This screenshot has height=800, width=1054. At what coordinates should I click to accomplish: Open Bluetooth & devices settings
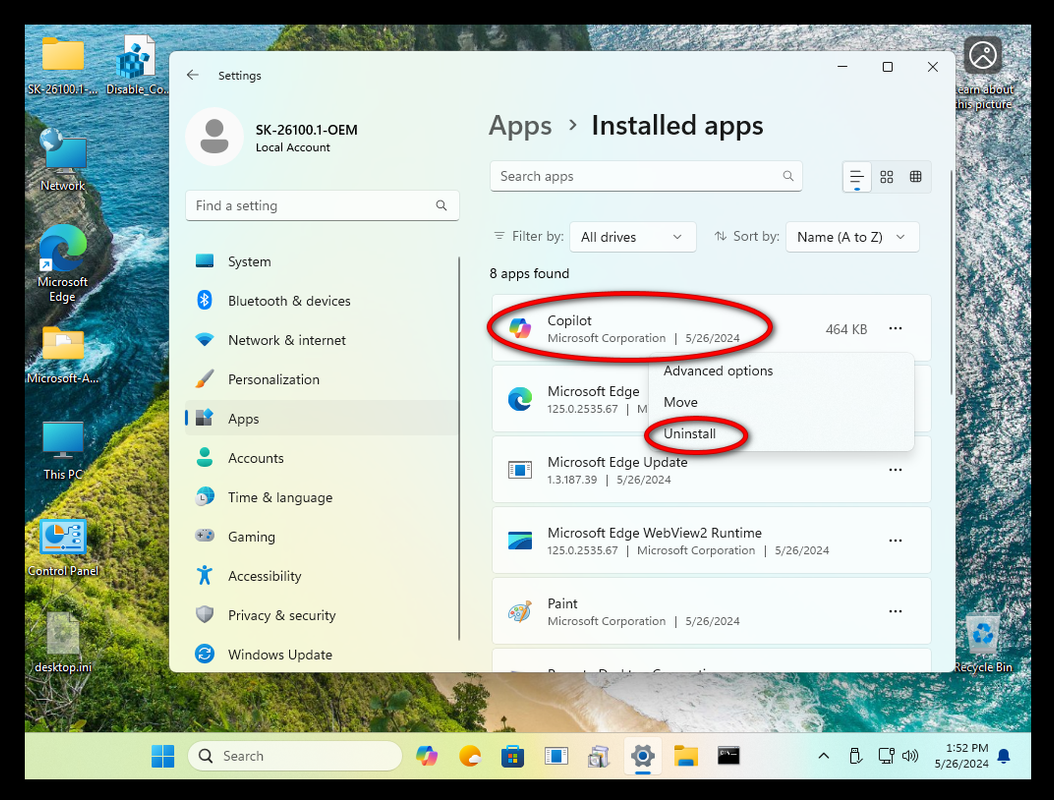tap(321, 301)
